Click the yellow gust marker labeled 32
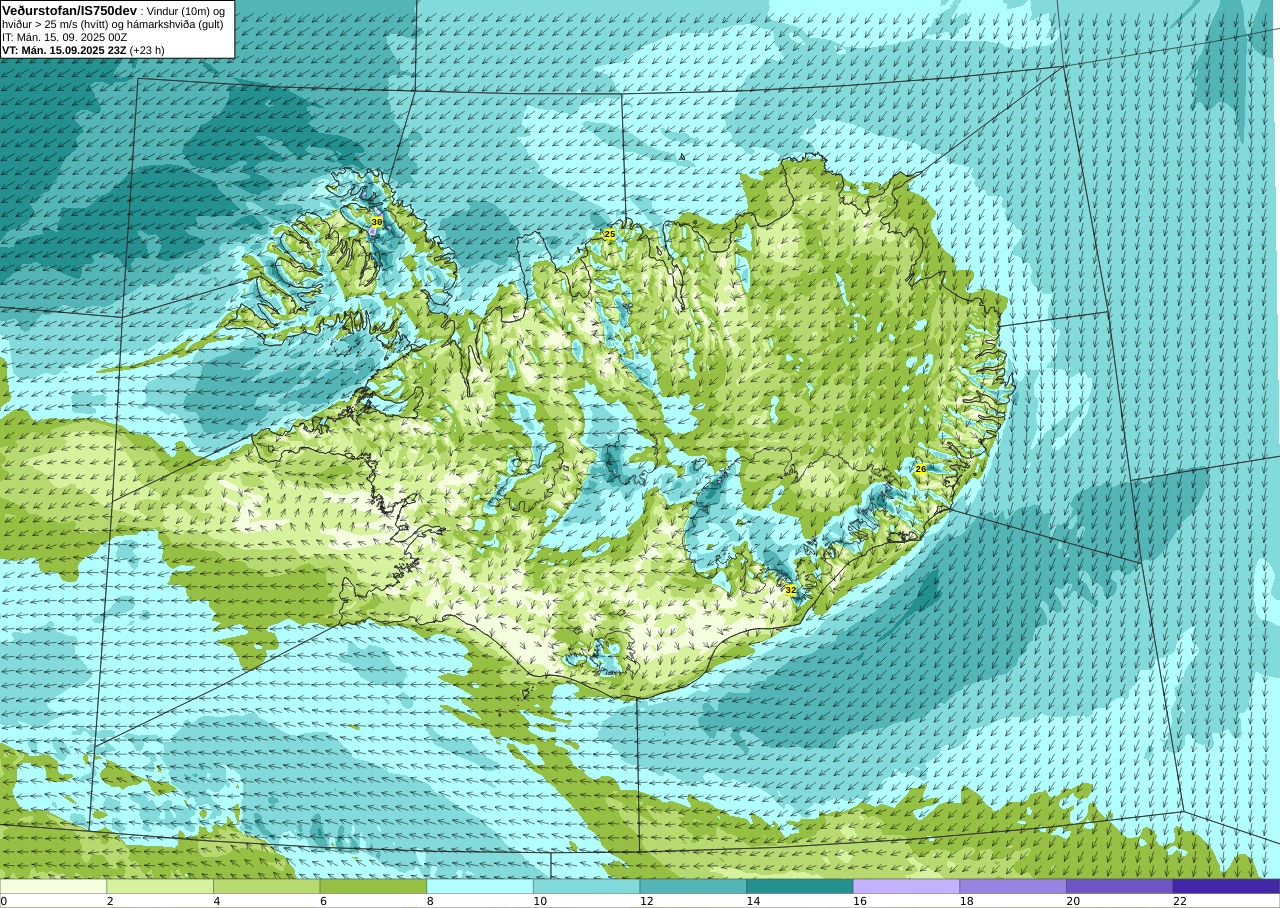Image resolution: width=1280 pixels, height=908 pixels. tap(791, 590)
